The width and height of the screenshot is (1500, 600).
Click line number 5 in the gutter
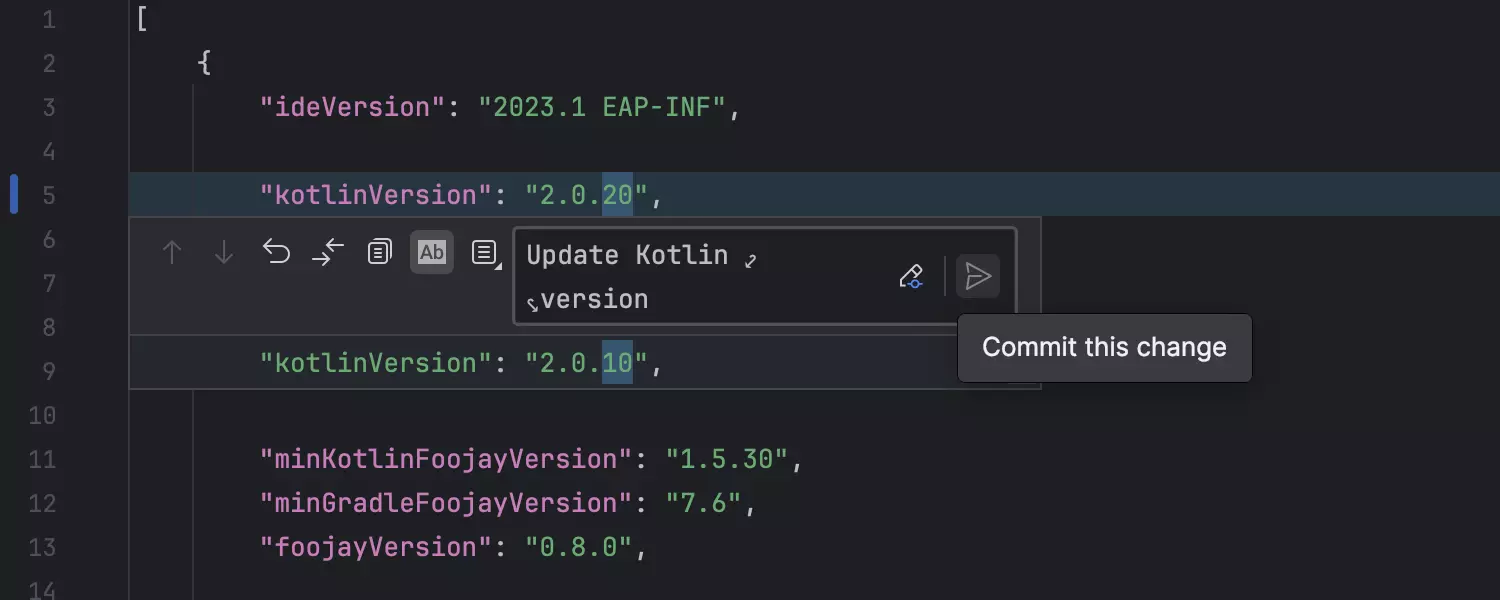click(49, 195)
